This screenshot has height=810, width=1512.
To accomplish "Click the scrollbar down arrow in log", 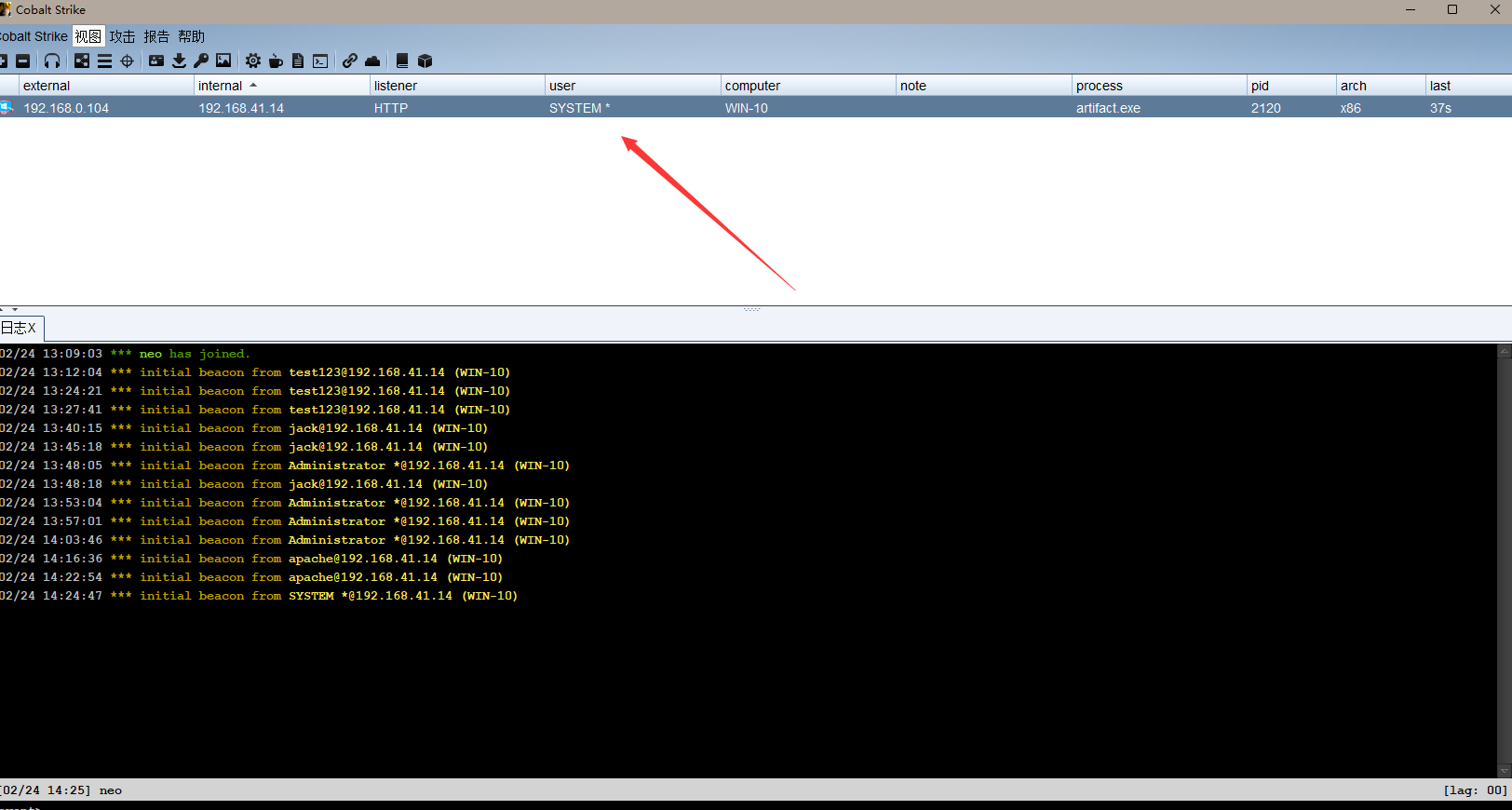I will 1504,771.
